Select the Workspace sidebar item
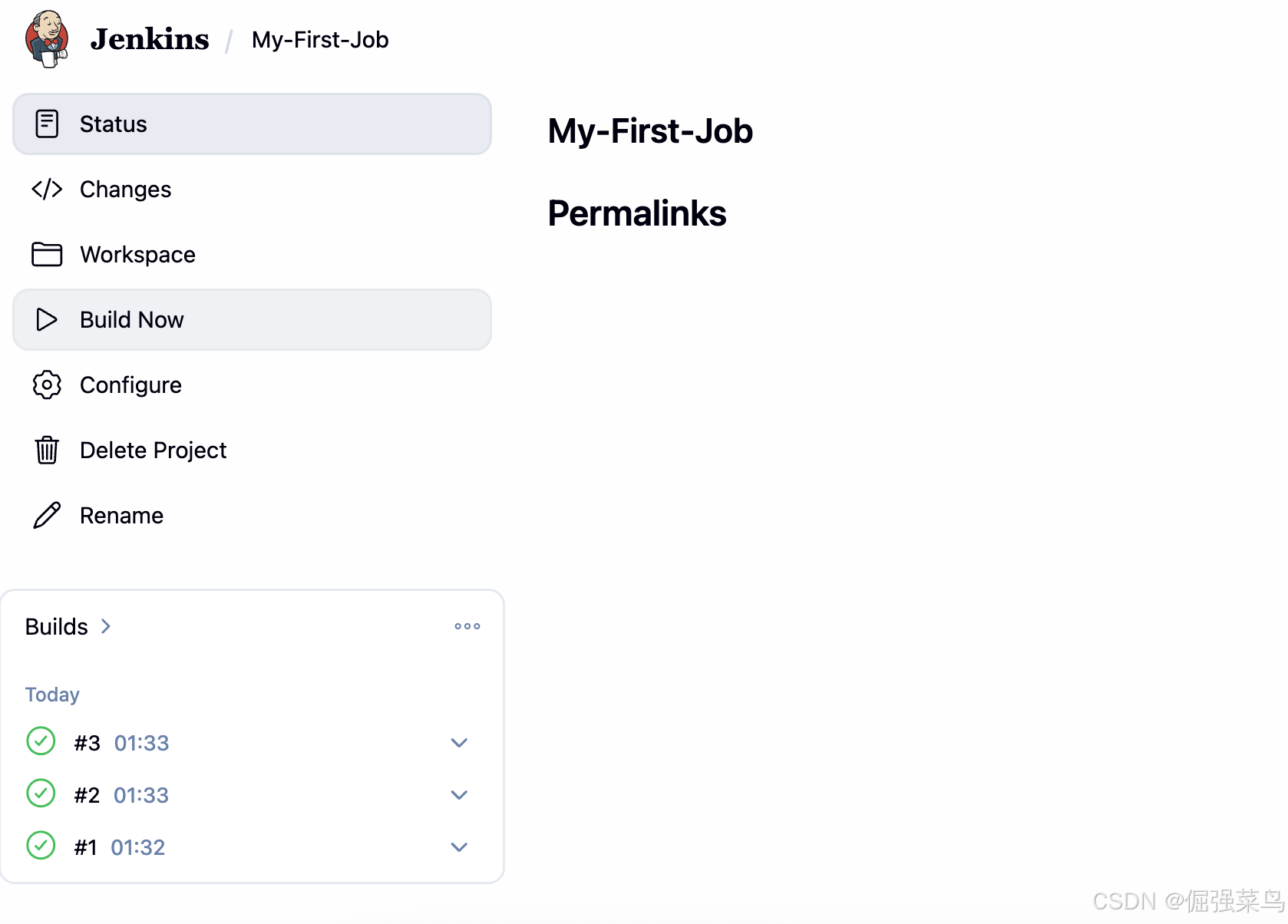 pos(137,255)
